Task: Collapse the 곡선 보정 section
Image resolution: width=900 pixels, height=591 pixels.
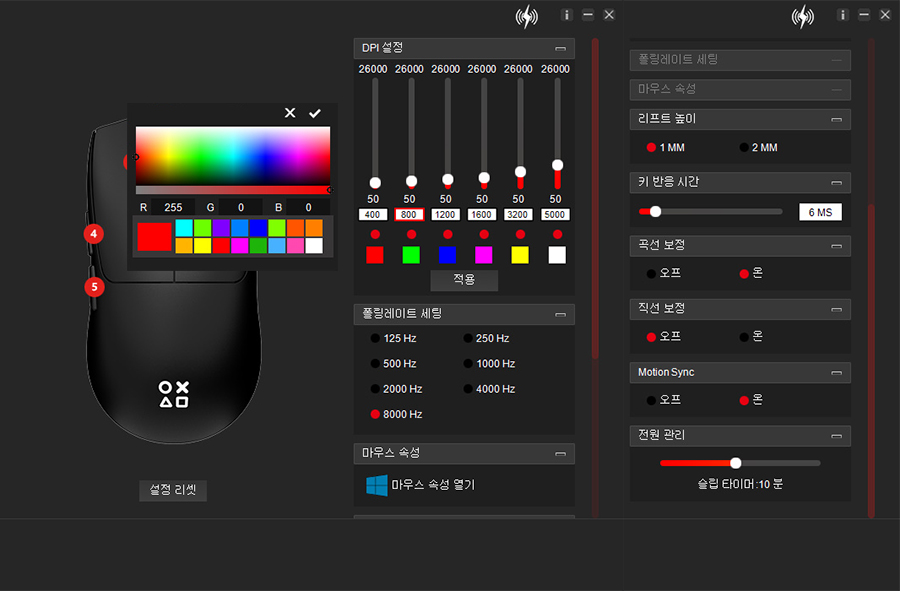Action: coord(837,246)
